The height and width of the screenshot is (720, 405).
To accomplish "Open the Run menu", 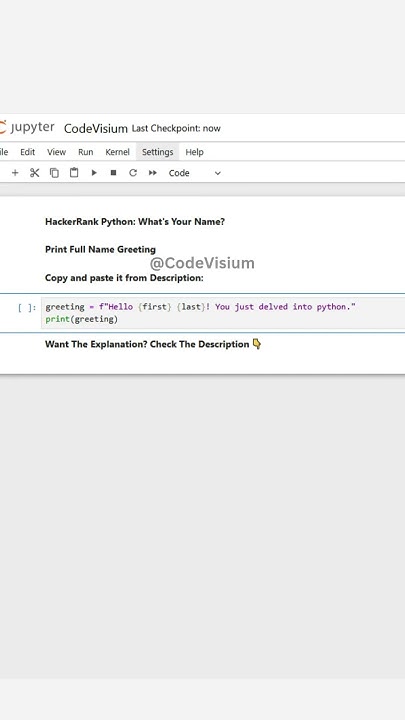I will click(x=85, y=152).
